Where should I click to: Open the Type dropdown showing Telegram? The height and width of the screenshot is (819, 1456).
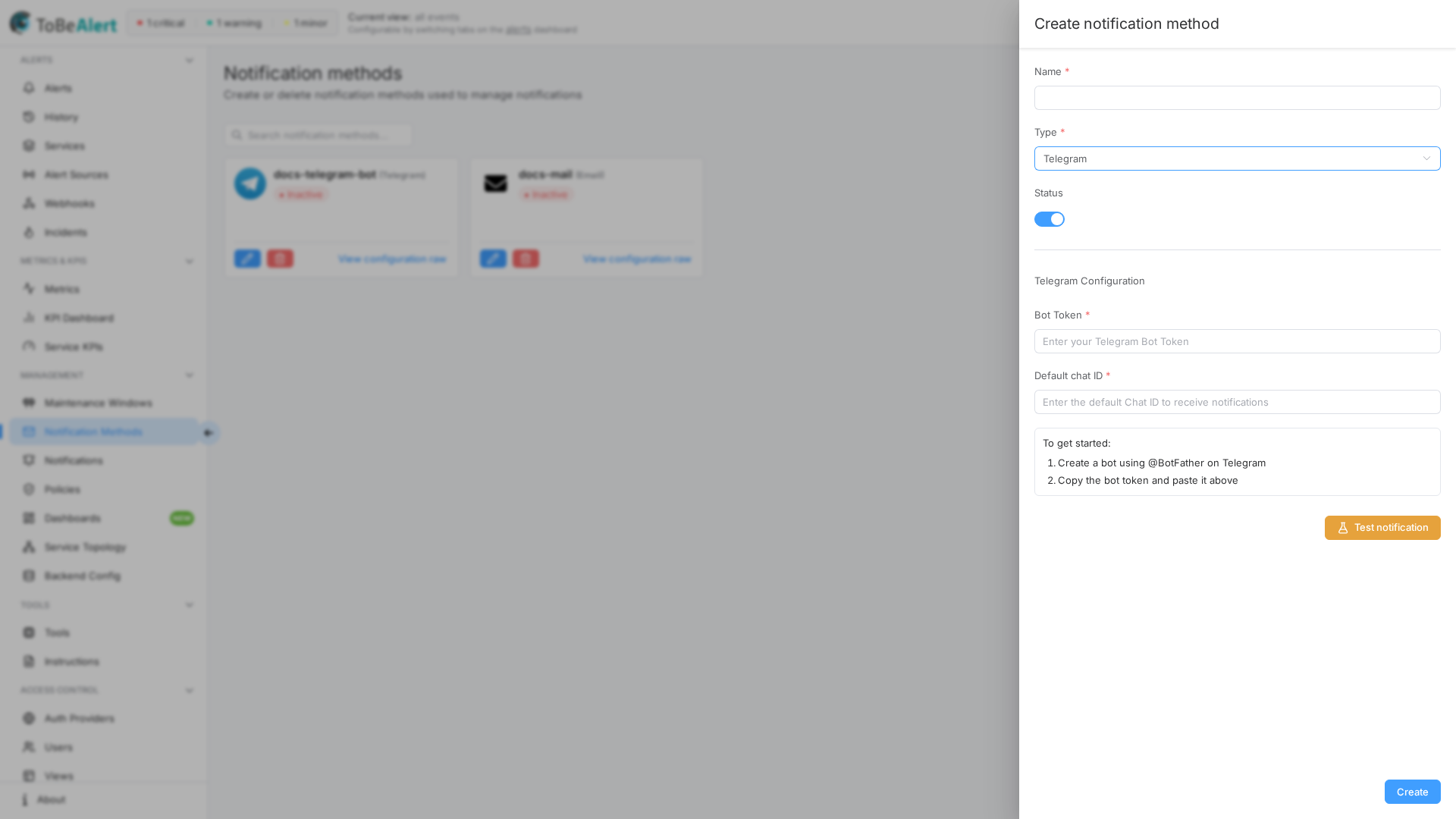pyautogui.click(x=1237, y=158)
